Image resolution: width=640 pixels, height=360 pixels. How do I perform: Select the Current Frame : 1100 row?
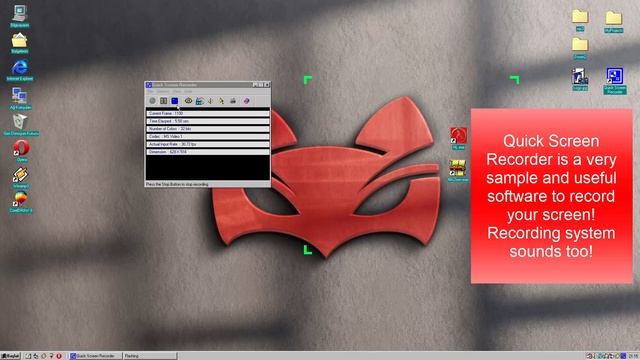pyautogui.click(x=208, y=113)
